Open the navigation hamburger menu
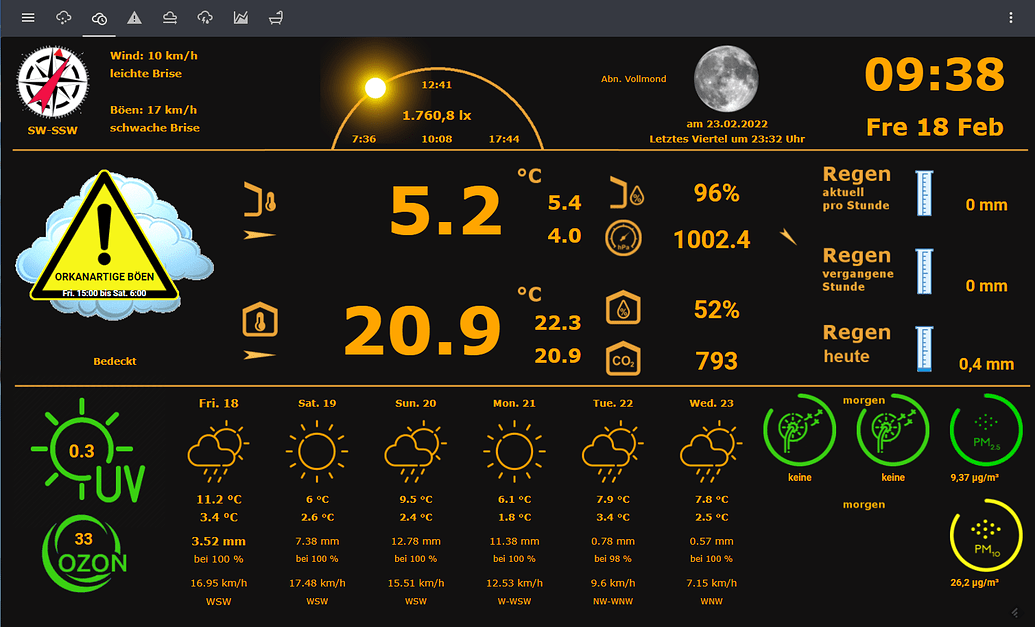The image size is (1035, 627). (28, 17)
